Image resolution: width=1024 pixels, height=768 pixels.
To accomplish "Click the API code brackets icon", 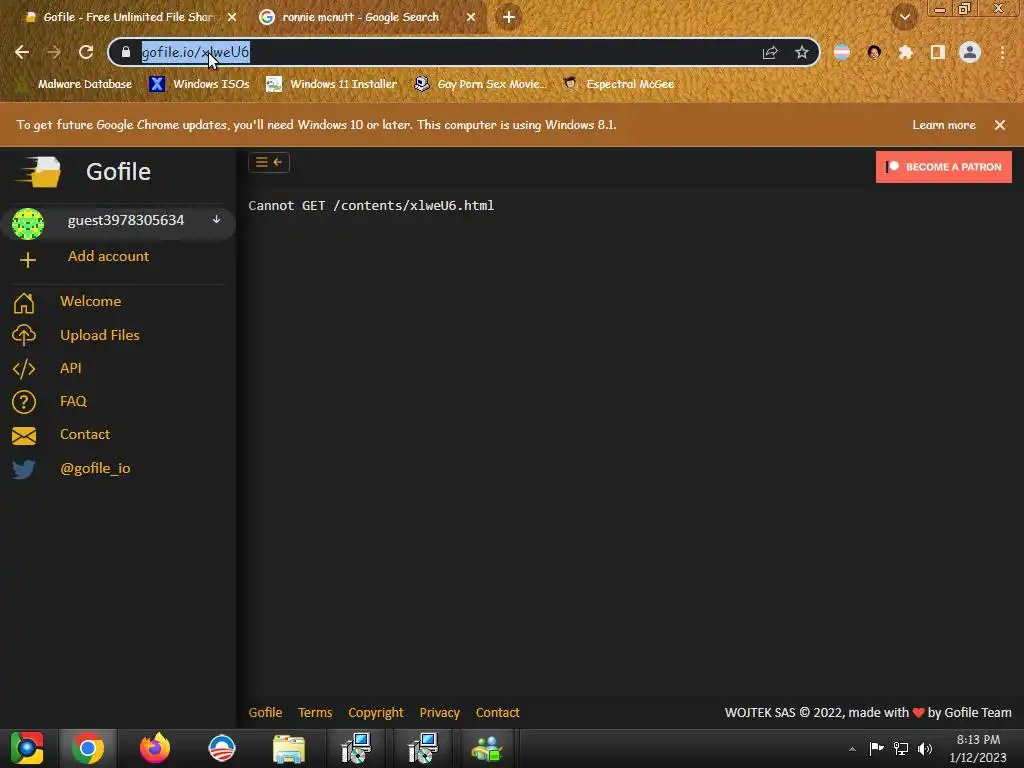I will (x=24, y=368).
